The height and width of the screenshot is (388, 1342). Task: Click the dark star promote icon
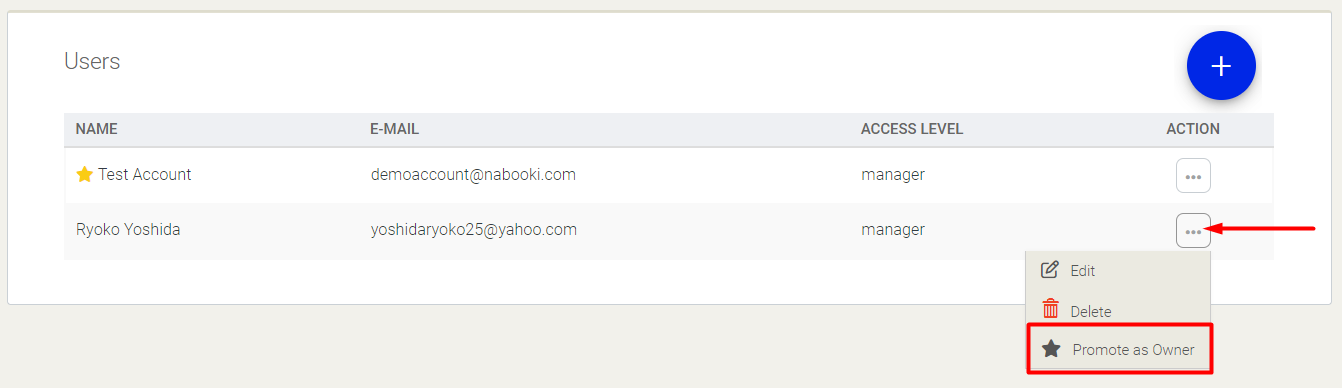[x=1051, y=349]
